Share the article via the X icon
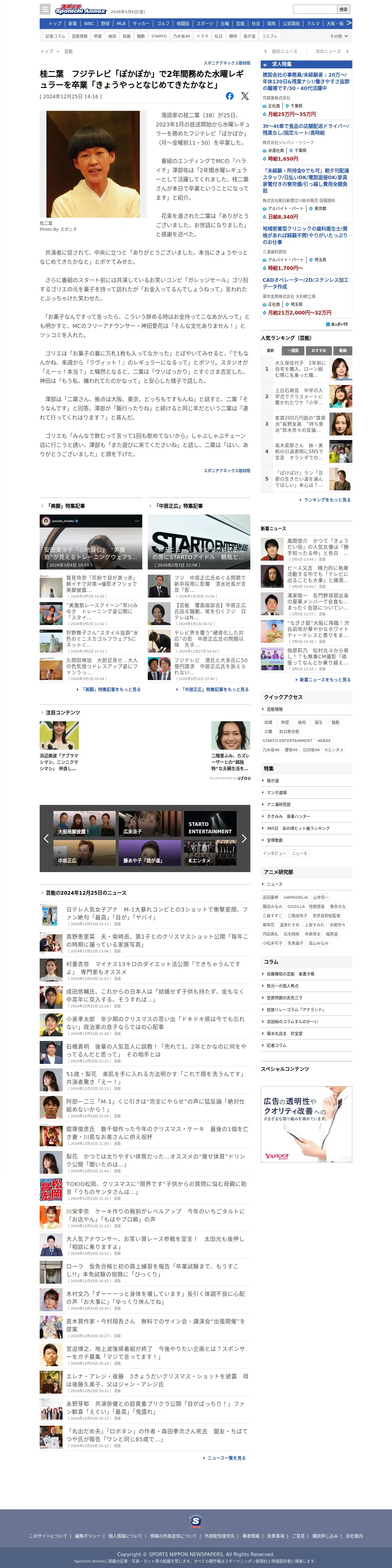 tap(245, 96)
